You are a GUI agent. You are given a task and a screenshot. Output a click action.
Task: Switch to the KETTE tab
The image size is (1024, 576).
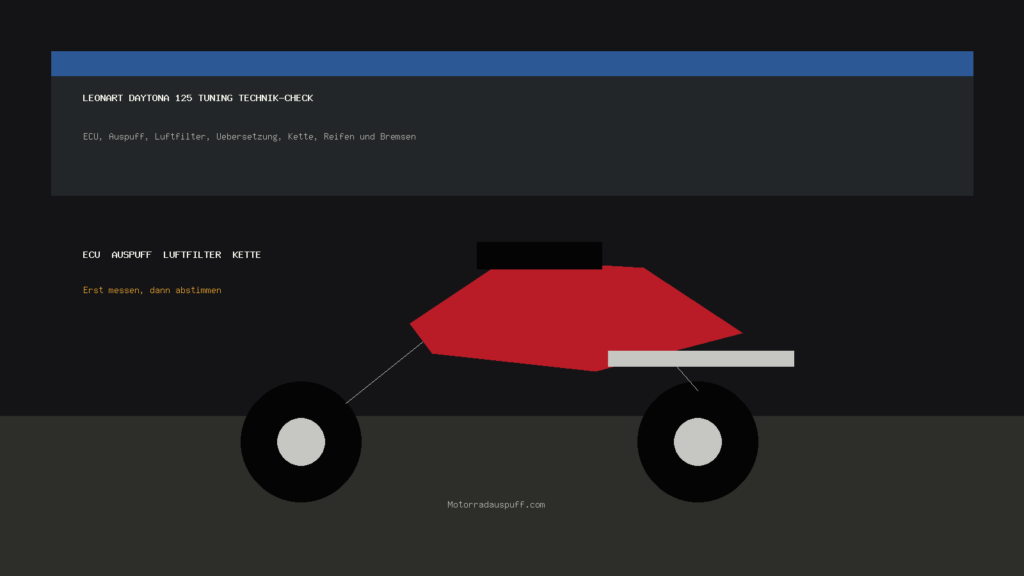click(x=246, y=255)
